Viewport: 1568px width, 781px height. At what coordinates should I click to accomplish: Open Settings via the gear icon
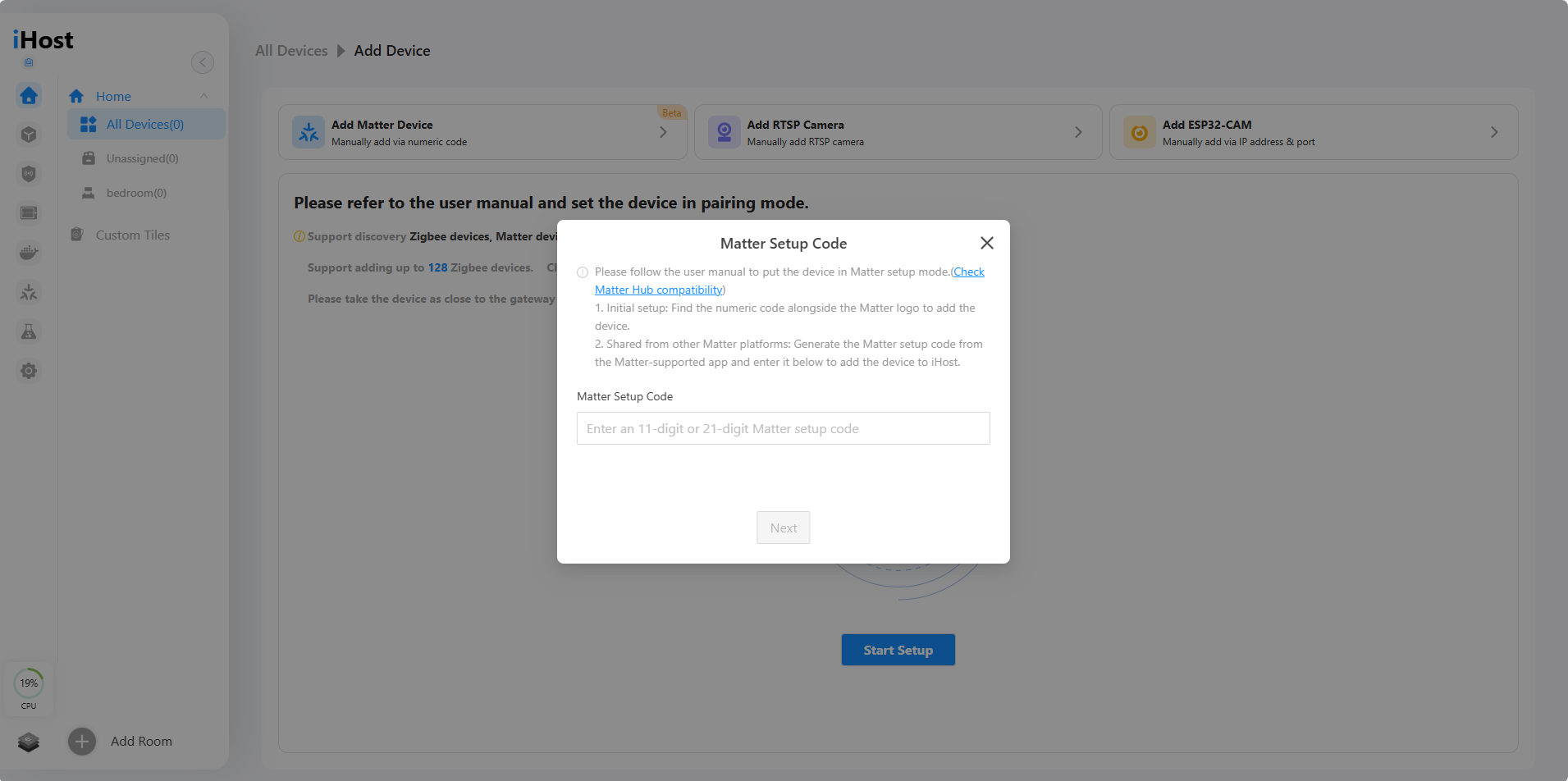point(29,371)
